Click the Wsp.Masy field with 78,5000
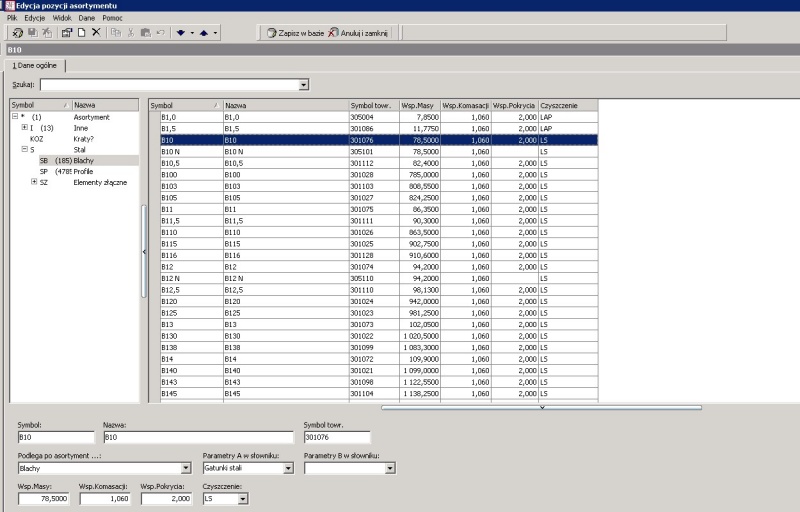The image size is (800, 512). [43, 499]
